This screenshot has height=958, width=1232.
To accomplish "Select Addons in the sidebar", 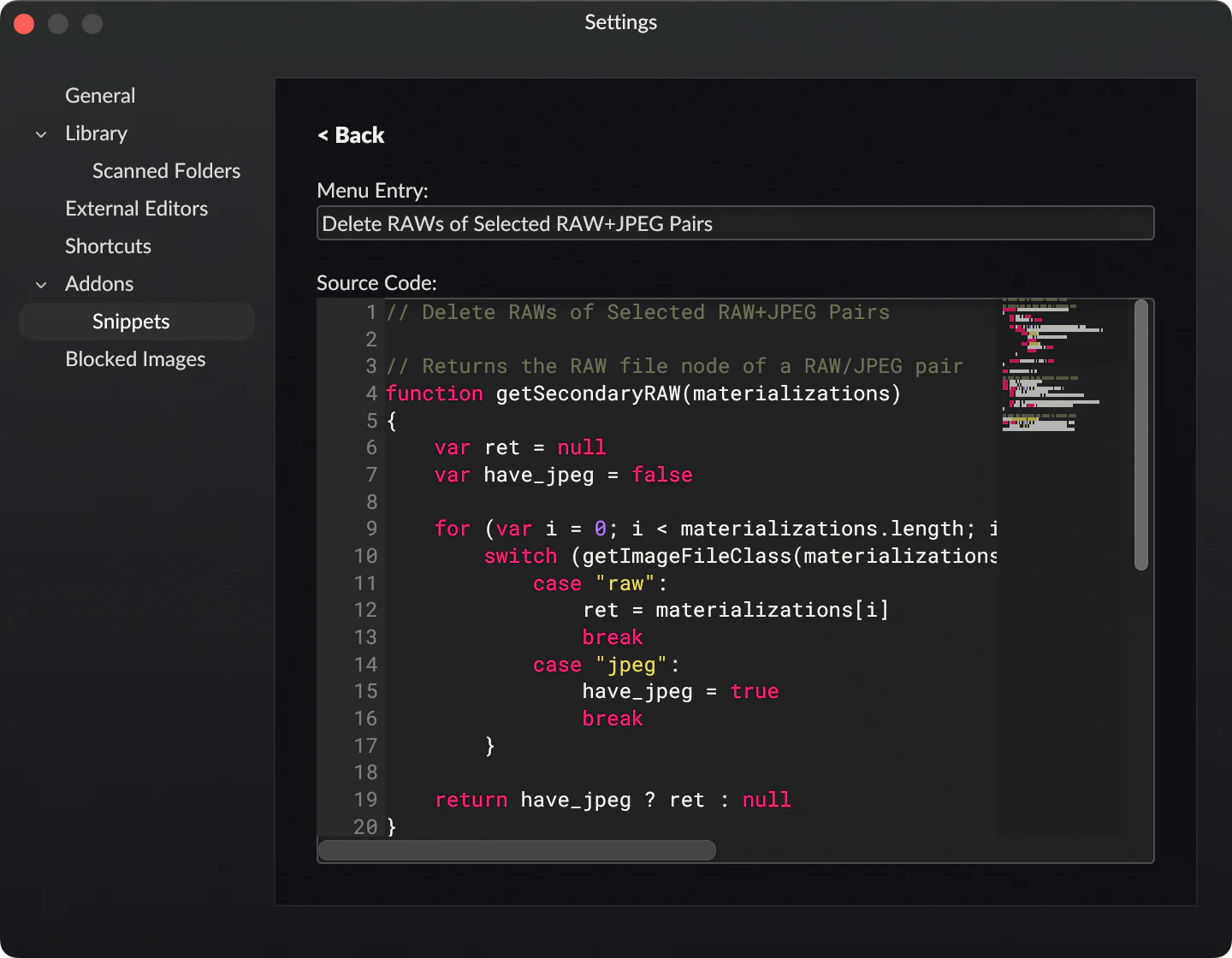I will pyautogui.click(x=99, y=284).
